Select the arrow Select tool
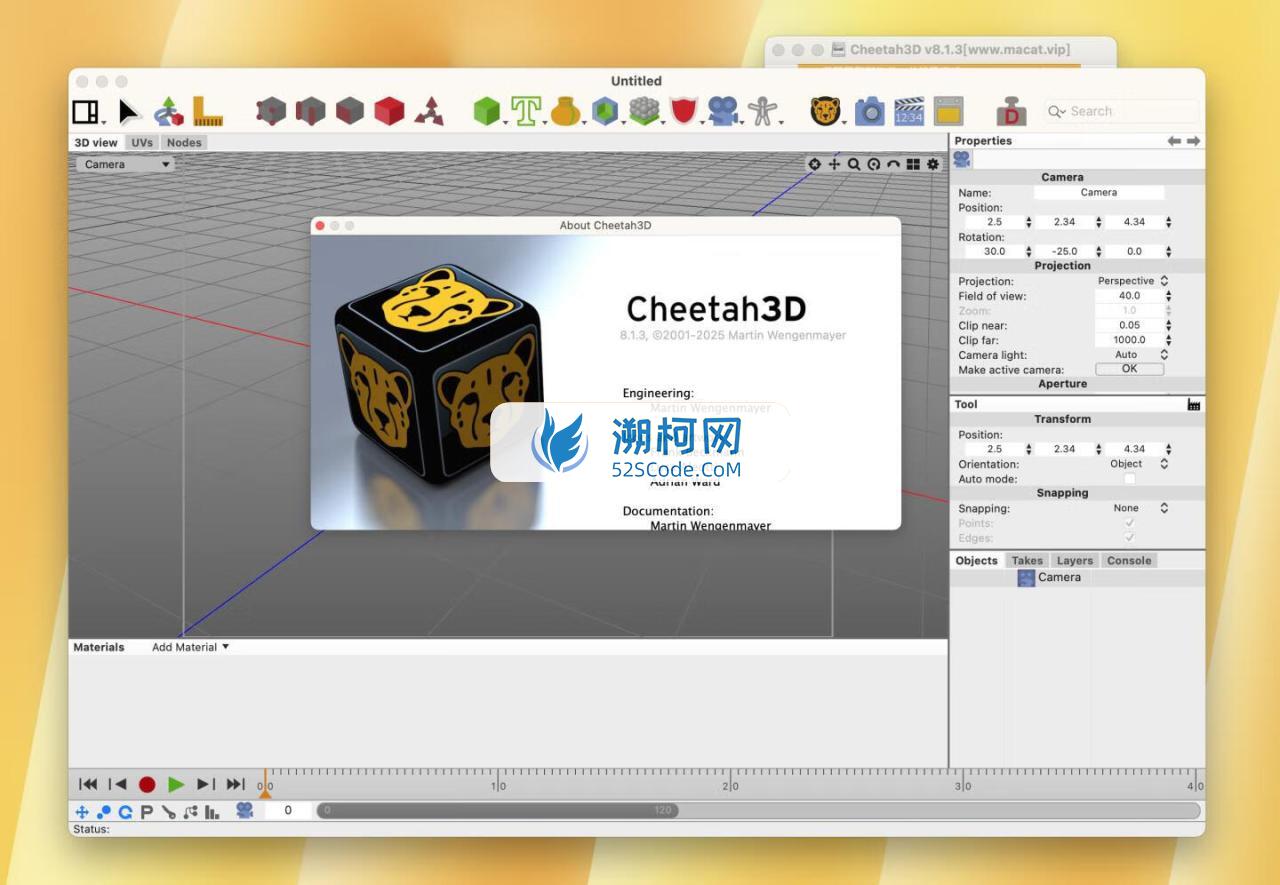This screenshot has height=885, width=1280. 129,111
